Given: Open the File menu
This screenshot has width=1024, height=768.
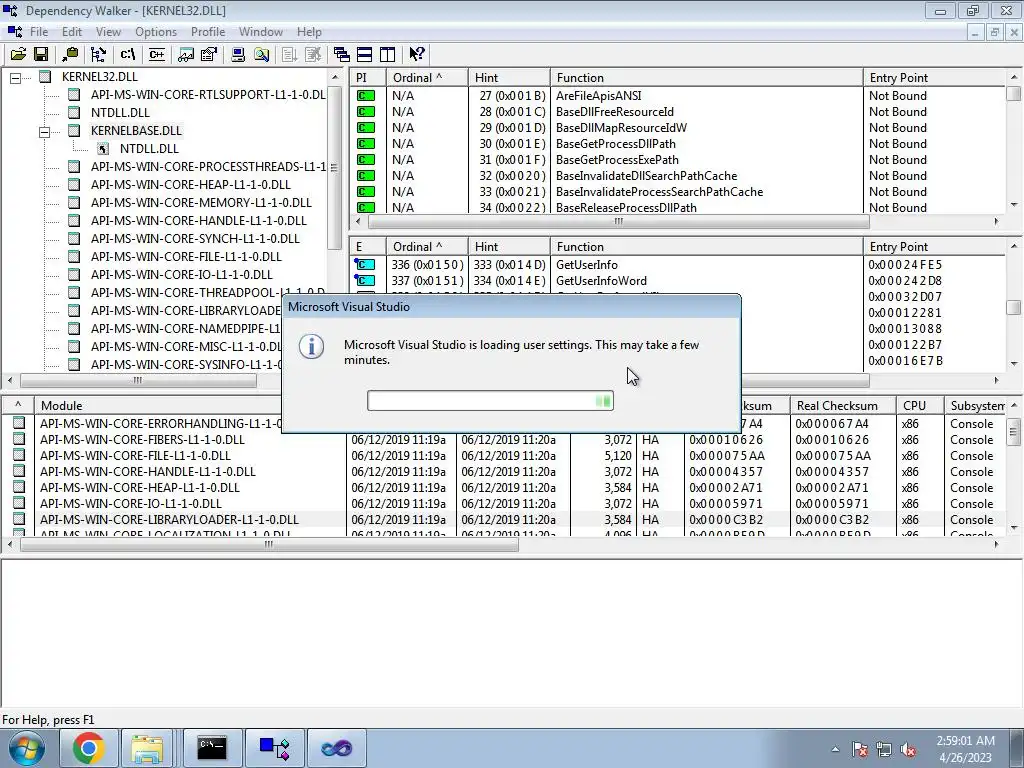Looking at the screenshot, I should tap(39, 32).
